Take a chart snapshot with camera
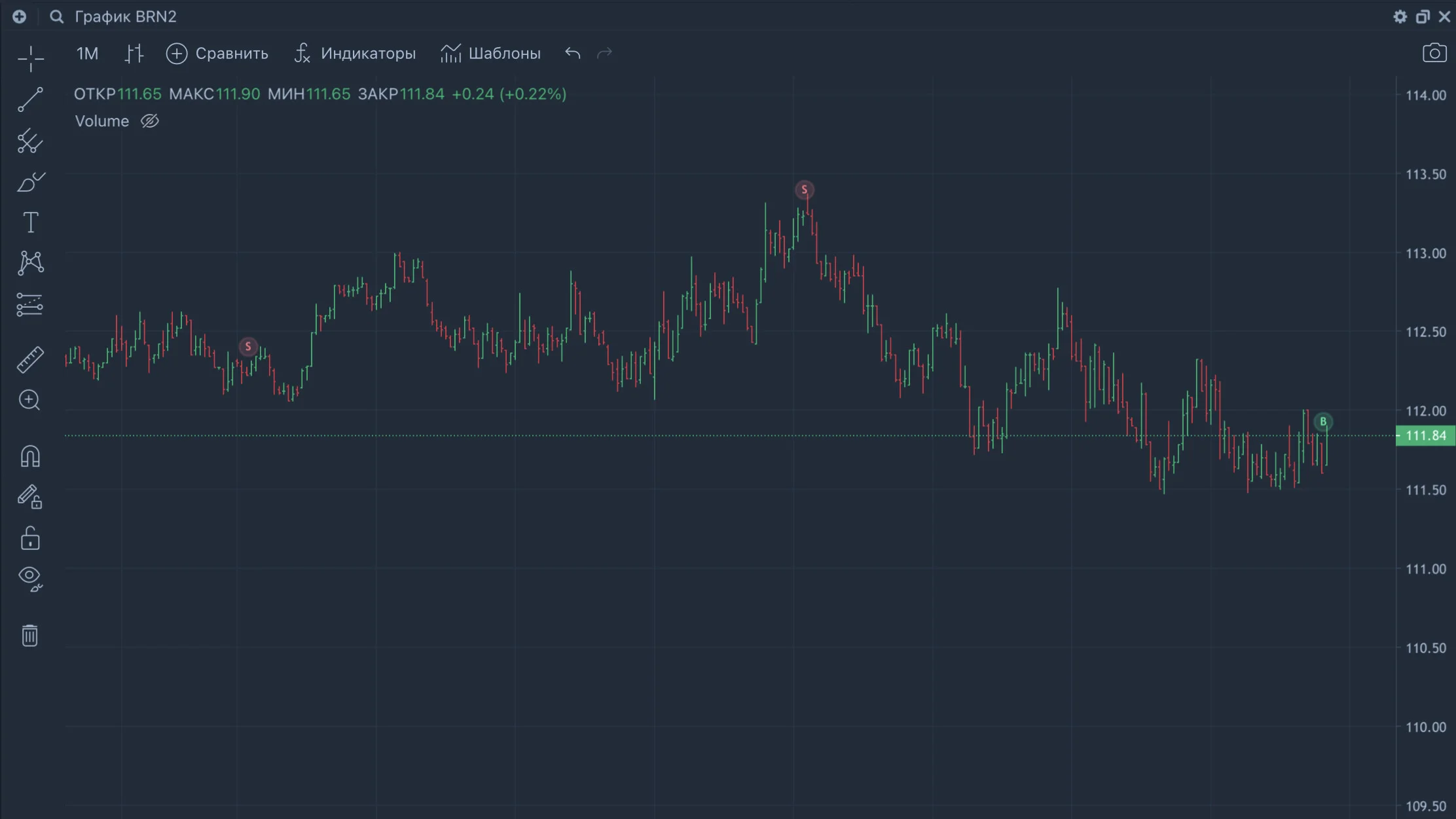Viewport: 1456px width, 819px height. 1434,53
